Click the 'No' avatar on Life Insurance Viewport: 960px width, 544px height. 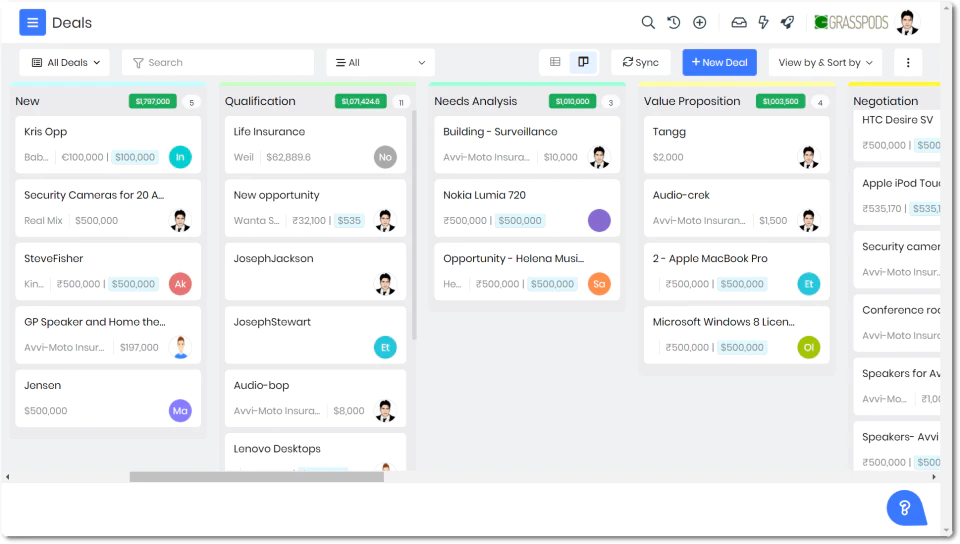pos(385,157)
